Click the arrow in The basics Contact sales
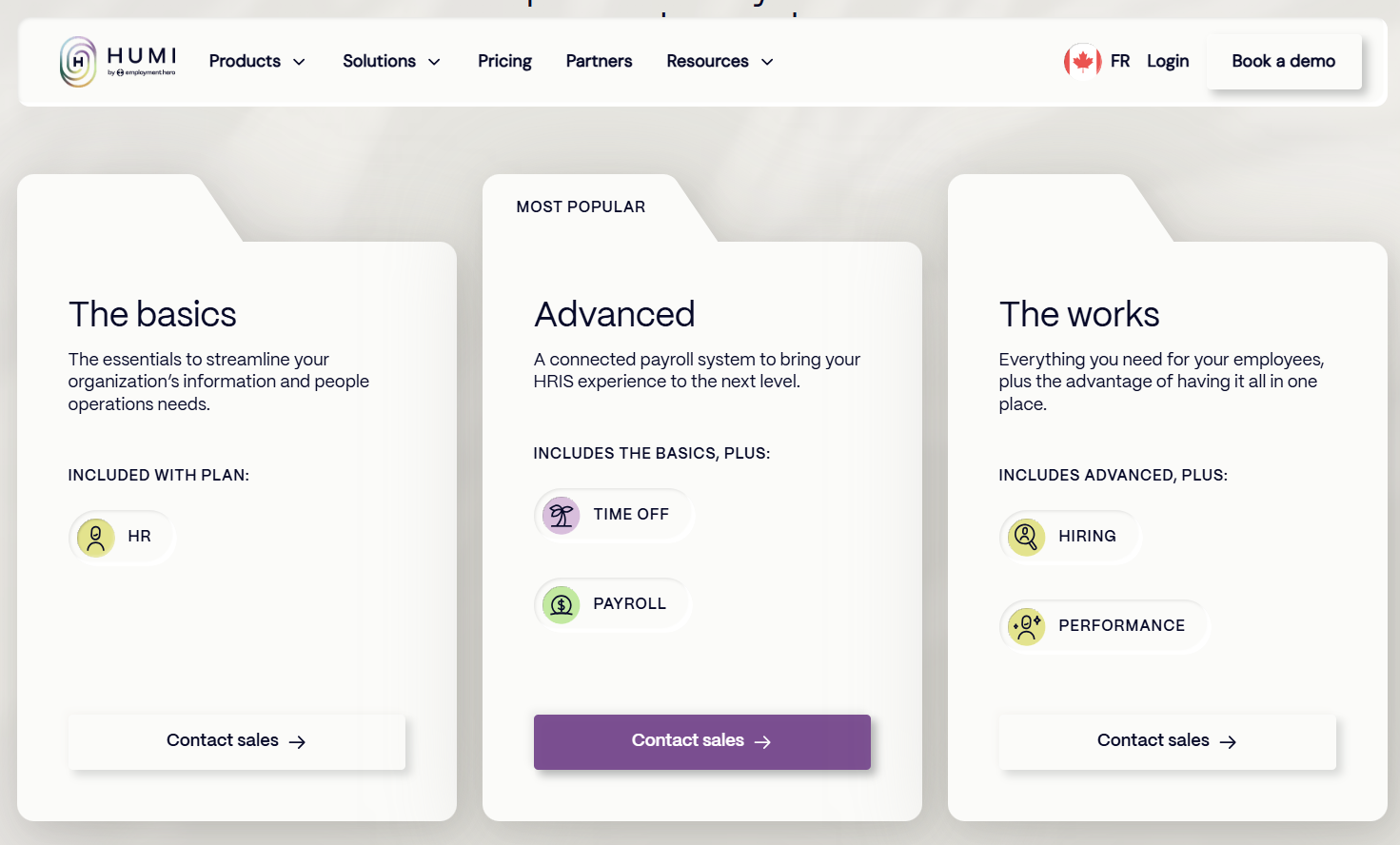 click(297, 741)
